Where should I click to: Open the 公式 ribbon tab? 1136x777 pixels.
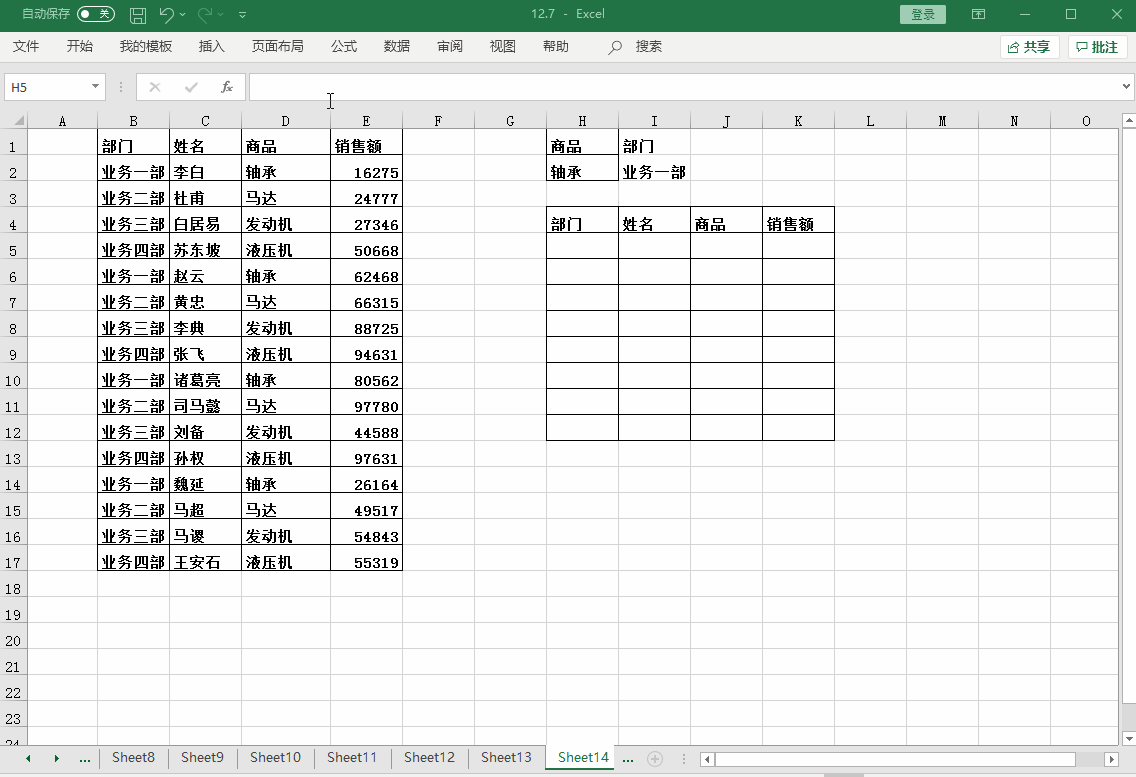344,47
